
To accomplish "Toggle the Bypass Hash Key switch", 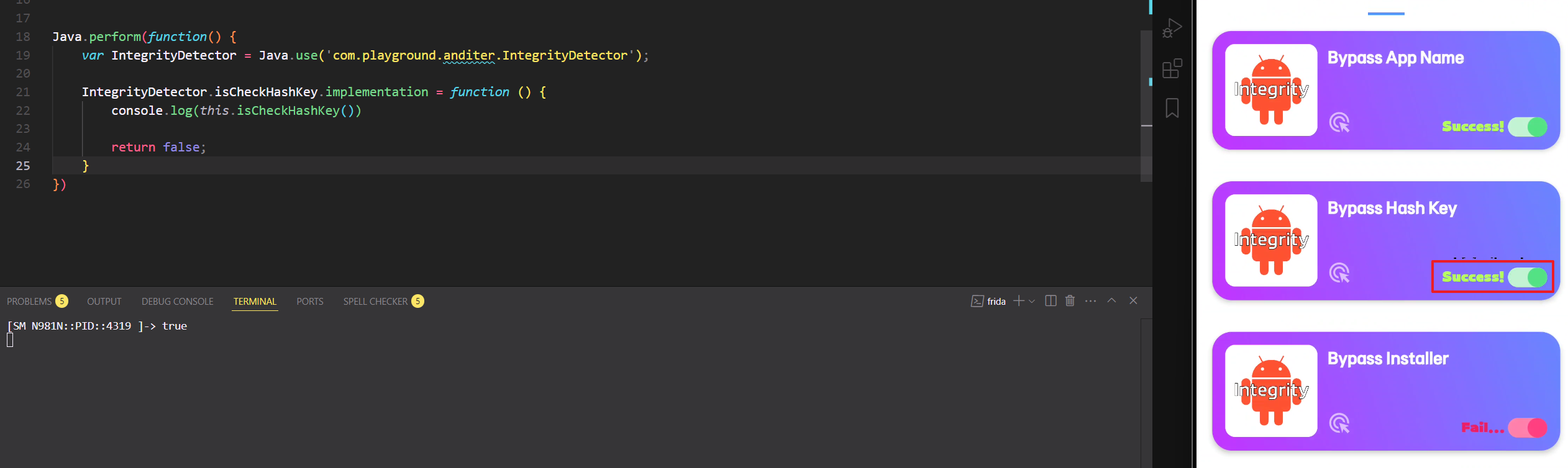I will (x=1528, y=277).
